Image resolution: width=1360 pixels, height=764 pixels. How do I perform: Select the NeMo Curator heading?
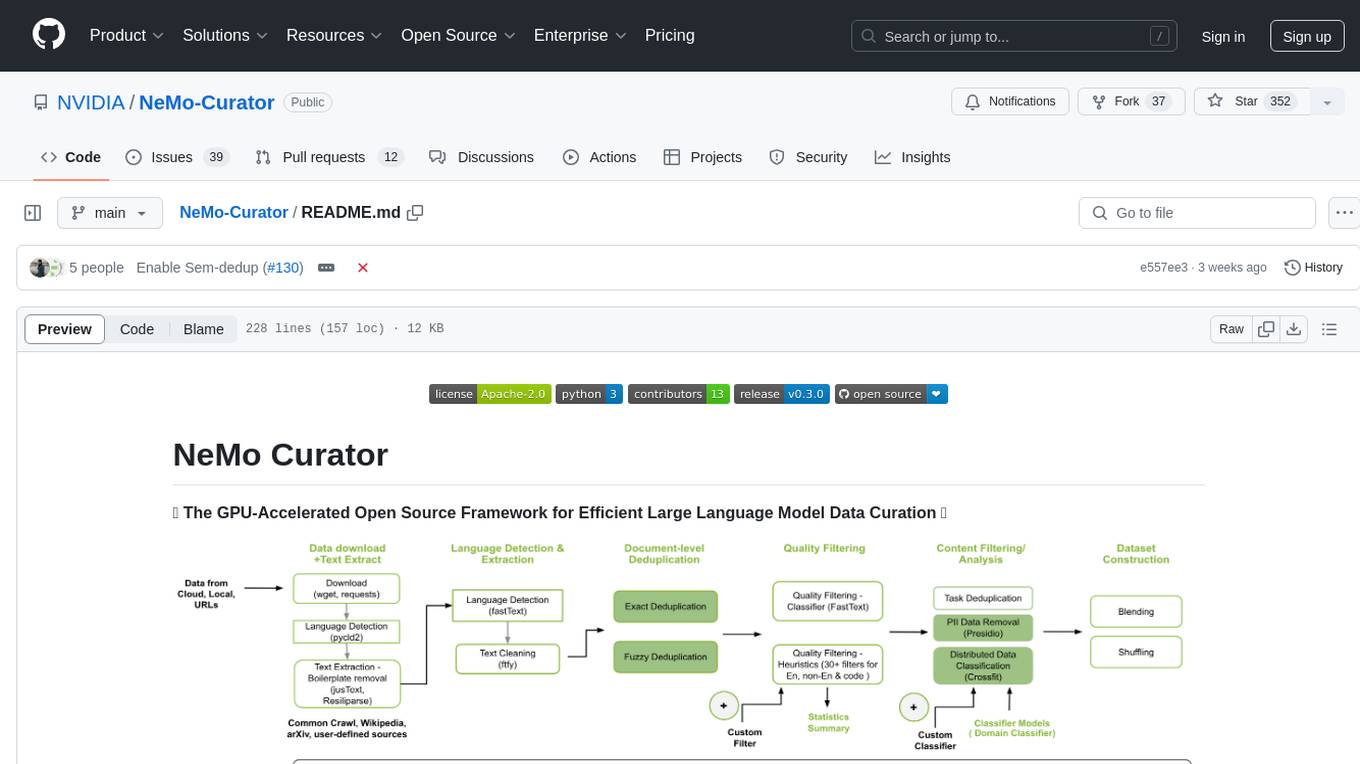280,454
